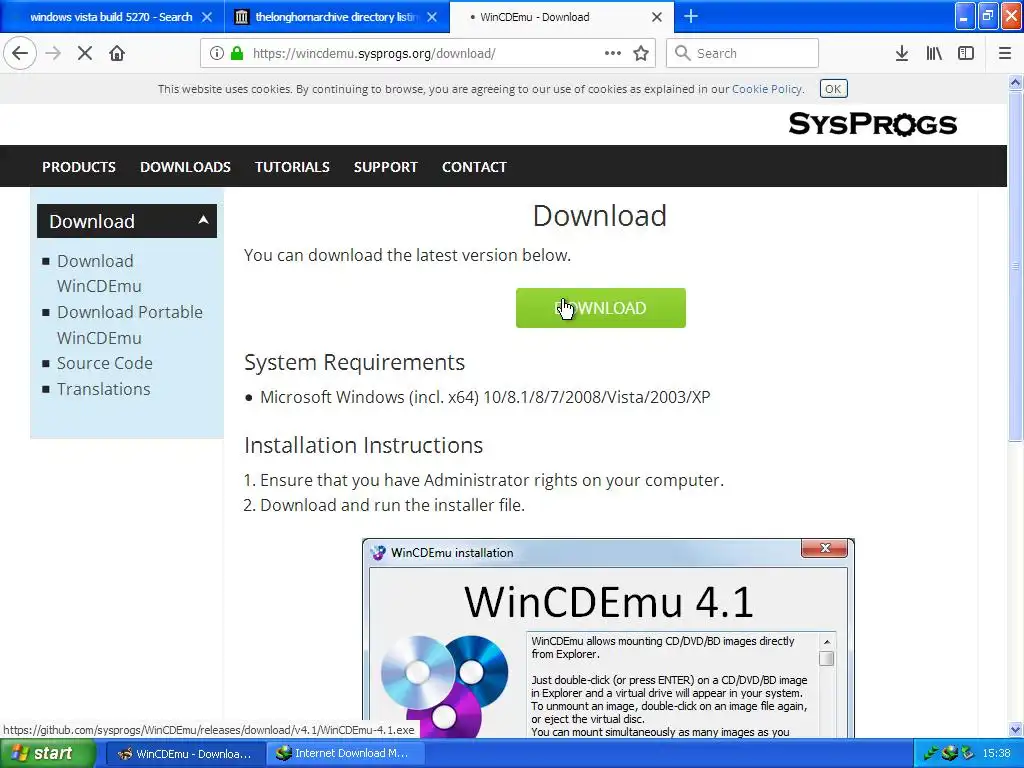This screenshot has height=768, width=1024.
Task: Open the Firefox home page icon
Action: coord(117,53)
